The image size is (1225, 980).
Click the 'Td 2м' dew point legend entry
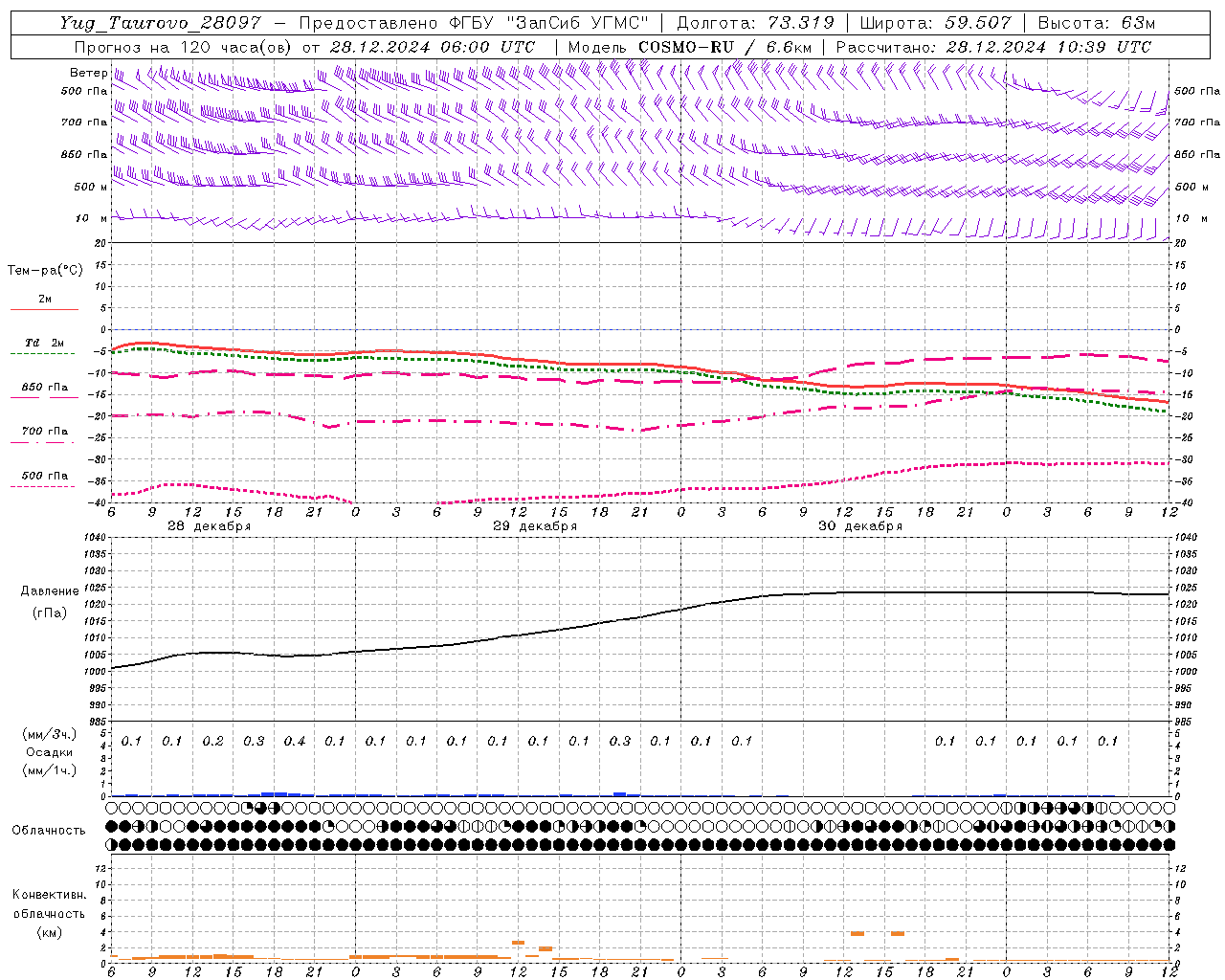44,343
